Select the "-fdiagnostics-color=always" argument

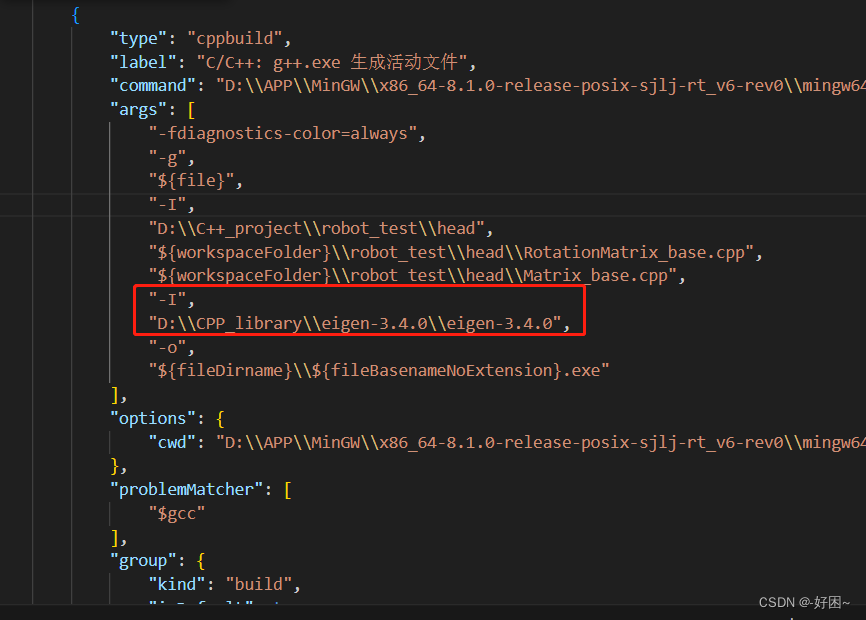287,133
